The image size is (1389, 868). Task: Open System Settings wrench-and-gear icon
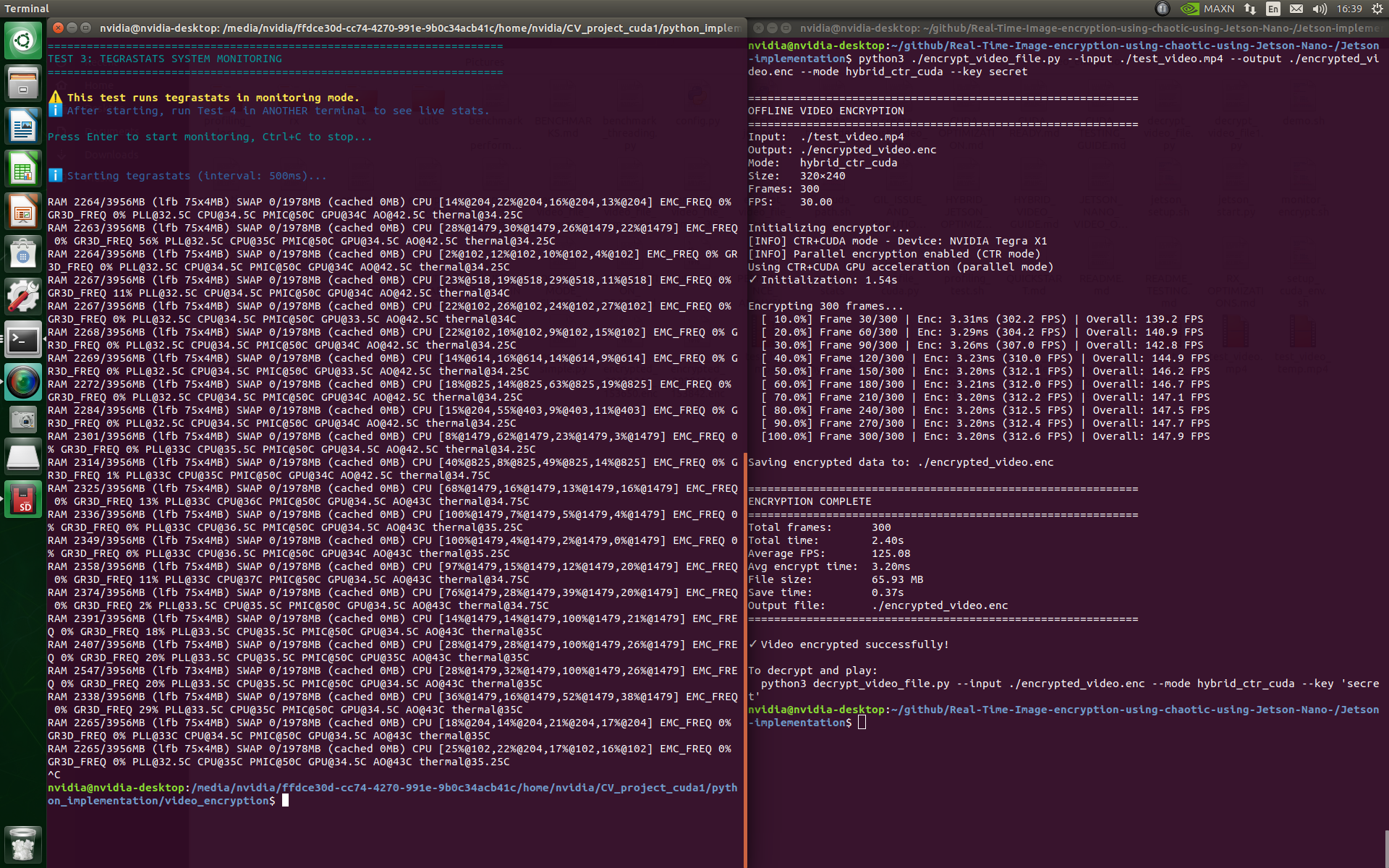(23, 297)
